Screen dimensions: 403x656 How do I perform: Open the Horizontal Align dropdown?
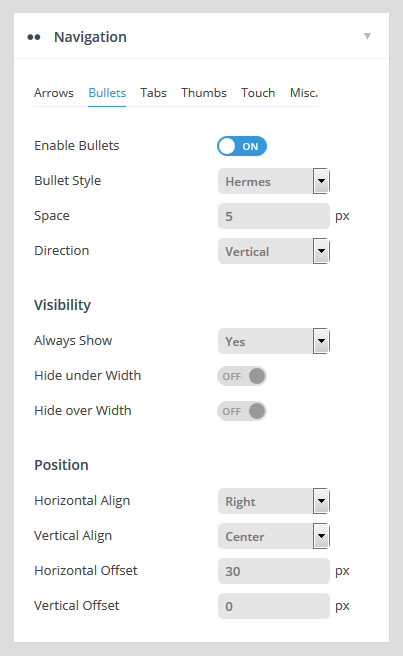pos(274,501)
